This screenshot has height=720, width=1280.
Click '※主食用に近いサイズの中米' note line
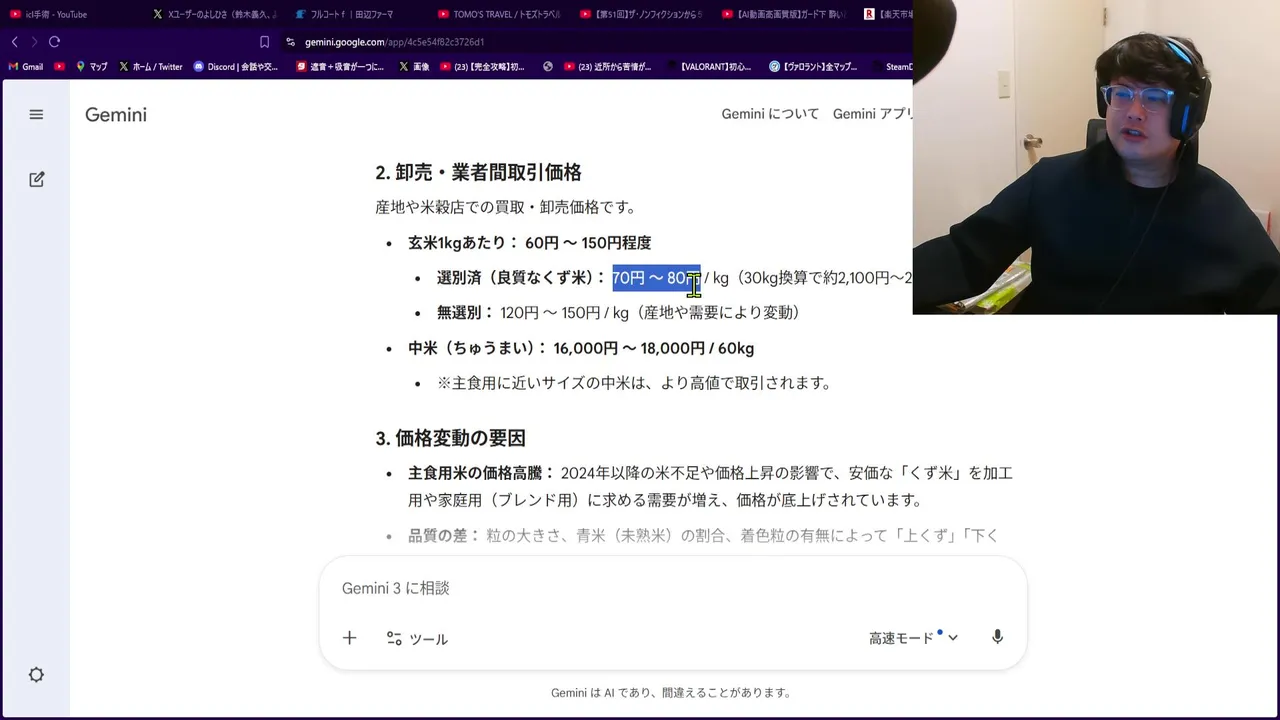pyautogui.click(x=634, y=383)
